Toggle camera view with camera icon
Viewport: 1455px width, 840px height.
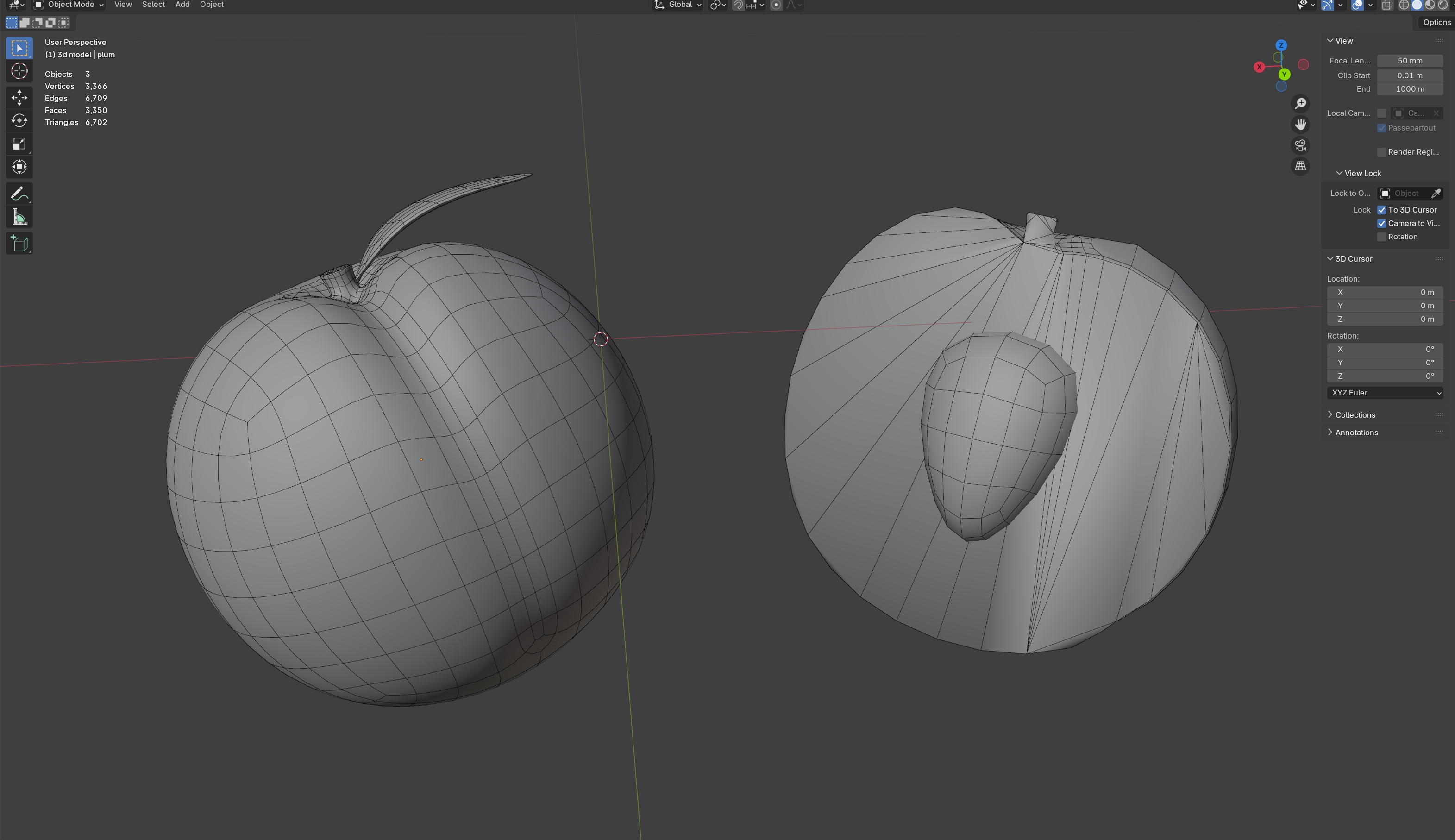point(1300,145)
